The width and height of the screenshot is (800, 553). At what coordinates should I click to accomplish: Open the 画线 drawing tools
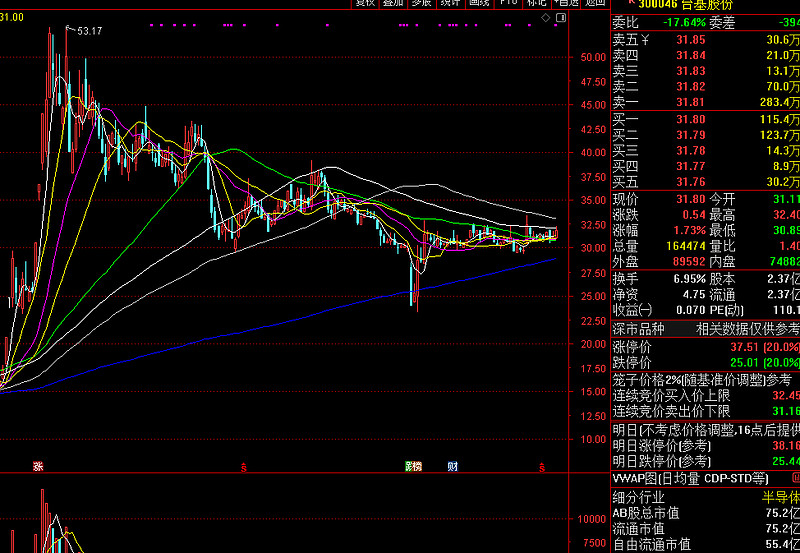click(479, 3)
